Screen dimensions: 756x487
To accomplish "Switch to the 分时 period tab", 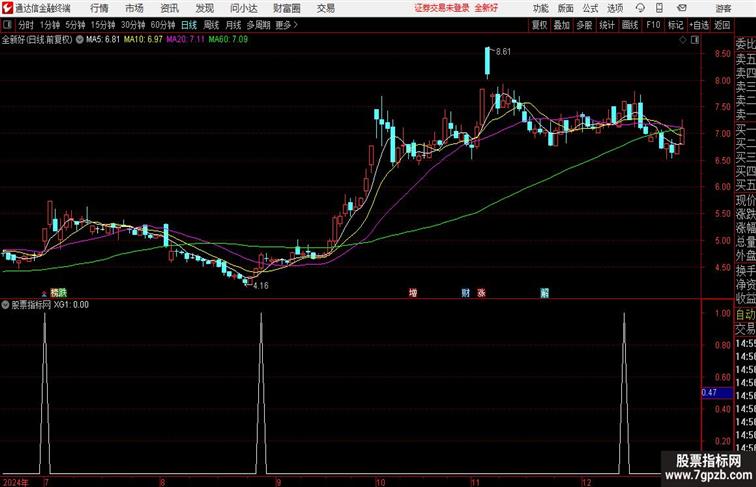I will (26, 25).
